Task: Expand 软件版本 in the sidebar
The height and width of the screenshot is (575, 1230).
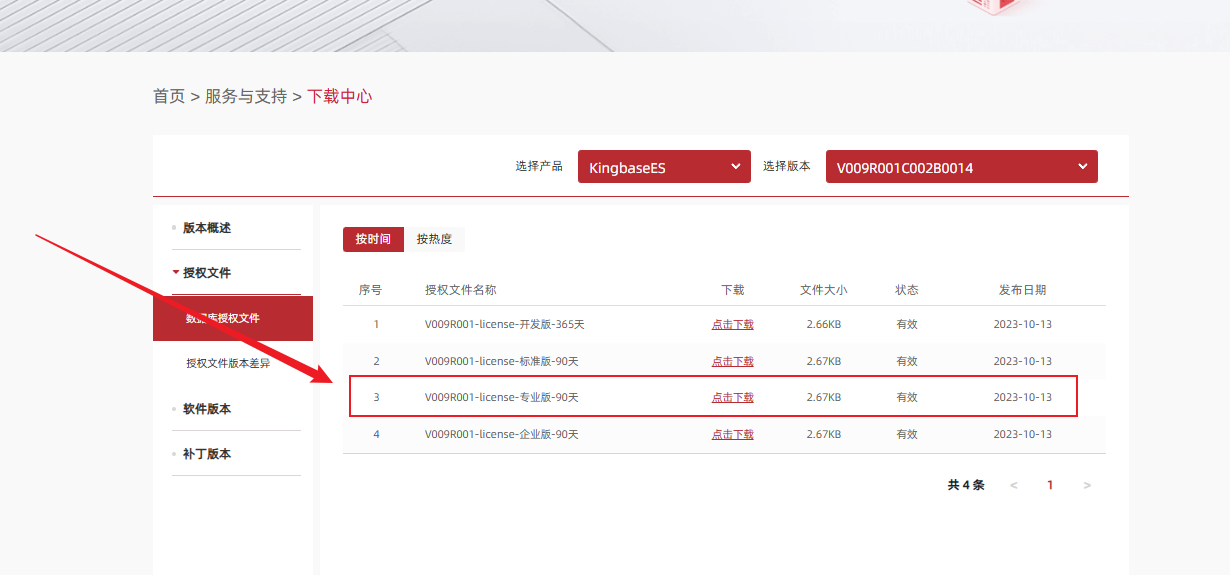Action: click(x=207, y=409)
